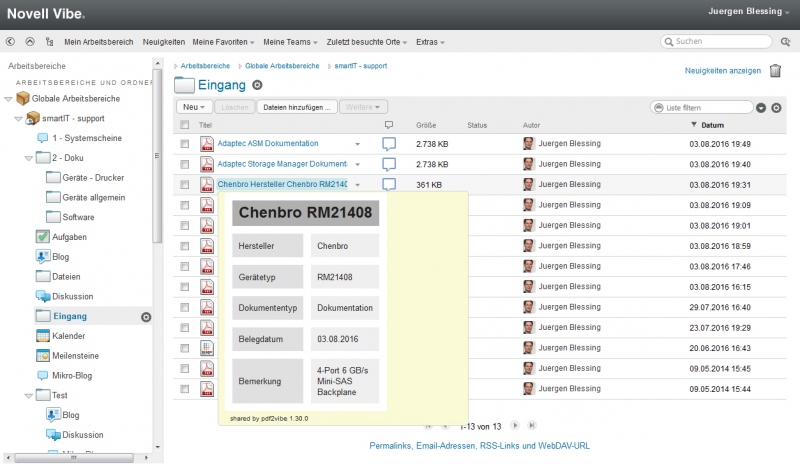Open comment bubble for Adaptec ASM Dokumentation
Image resolution: width=800 pixels, height=464 pixels.
(389, 144)
